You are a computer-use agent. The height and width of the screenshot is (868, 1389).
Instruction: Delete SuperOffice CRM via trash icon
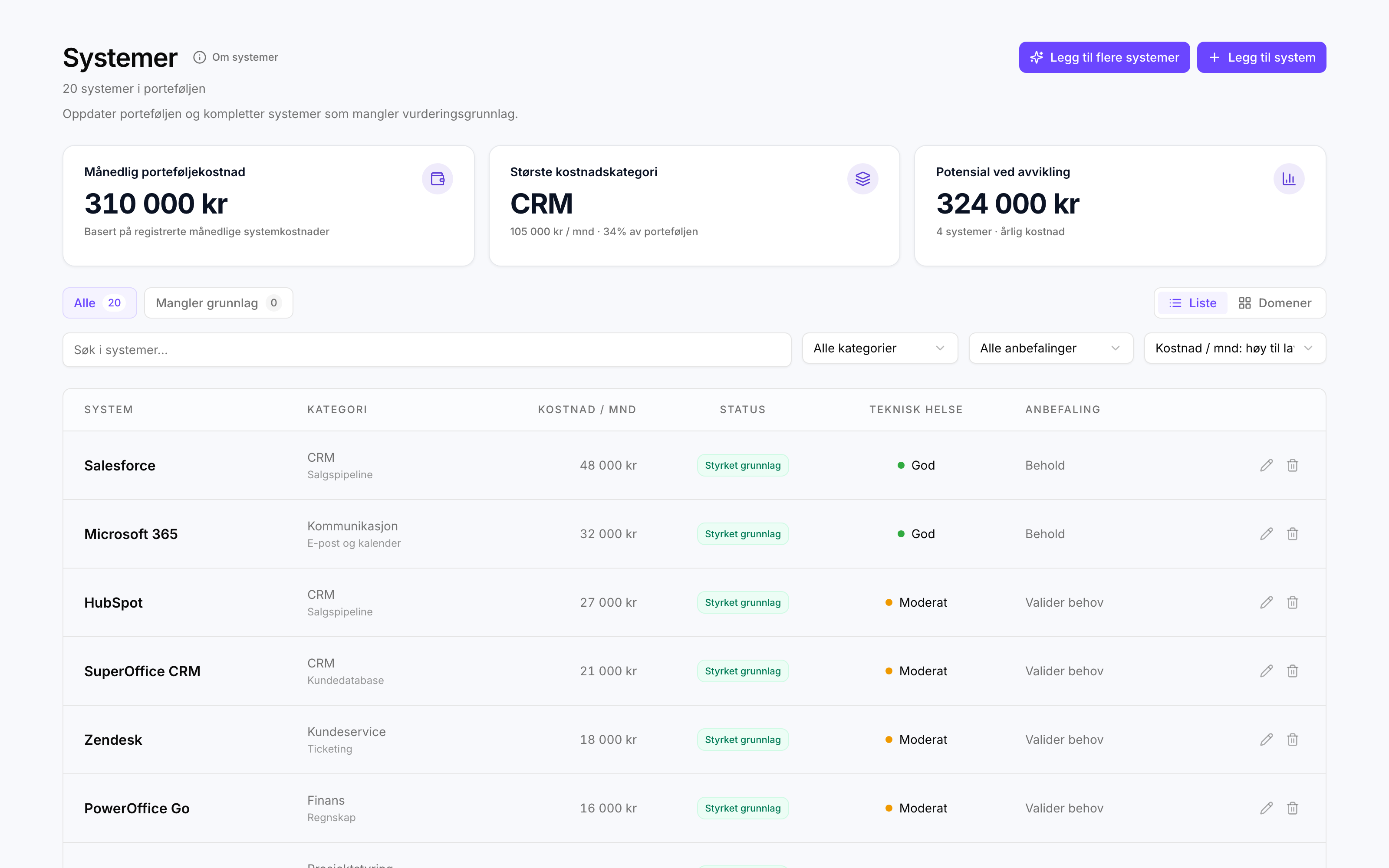(x=1293, y=671)
